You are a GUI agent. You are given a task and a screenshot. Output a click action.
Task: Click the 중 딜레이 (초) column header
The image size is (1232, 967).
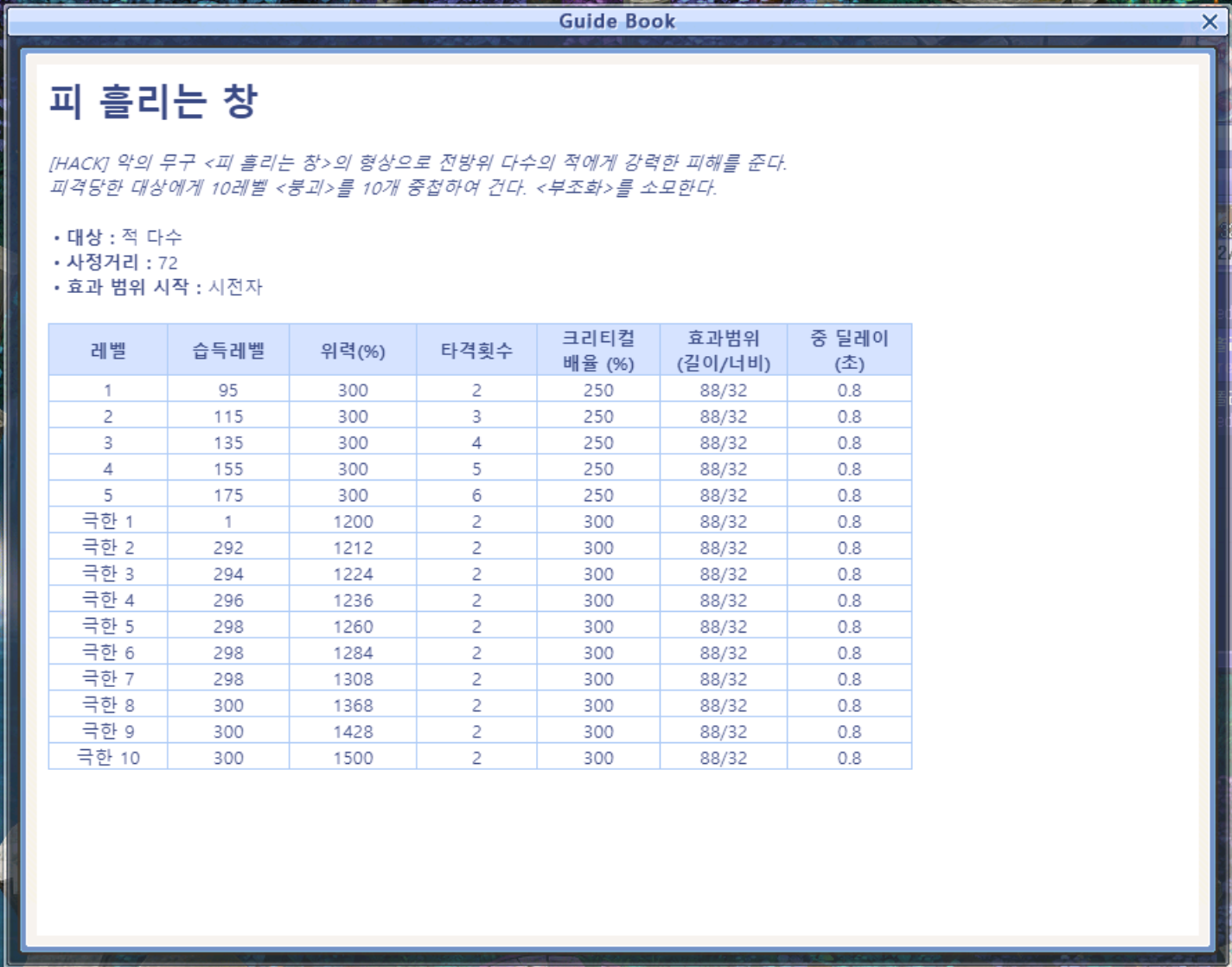point(849,350)
